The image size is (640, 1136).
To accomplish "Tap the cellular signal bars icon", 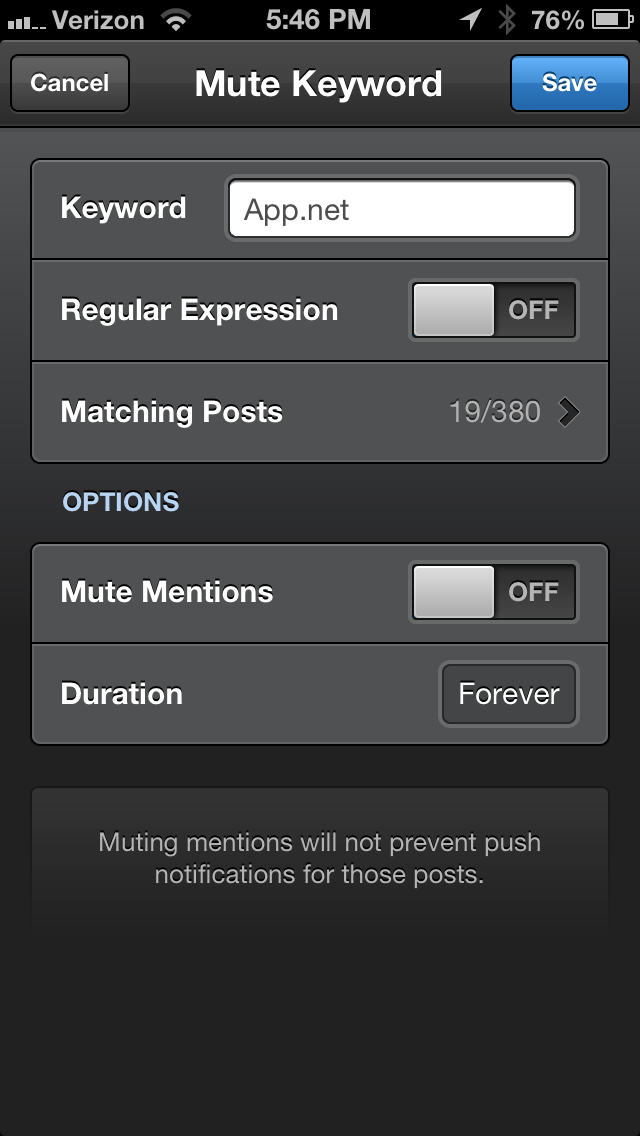I will (x=25, y=22).
